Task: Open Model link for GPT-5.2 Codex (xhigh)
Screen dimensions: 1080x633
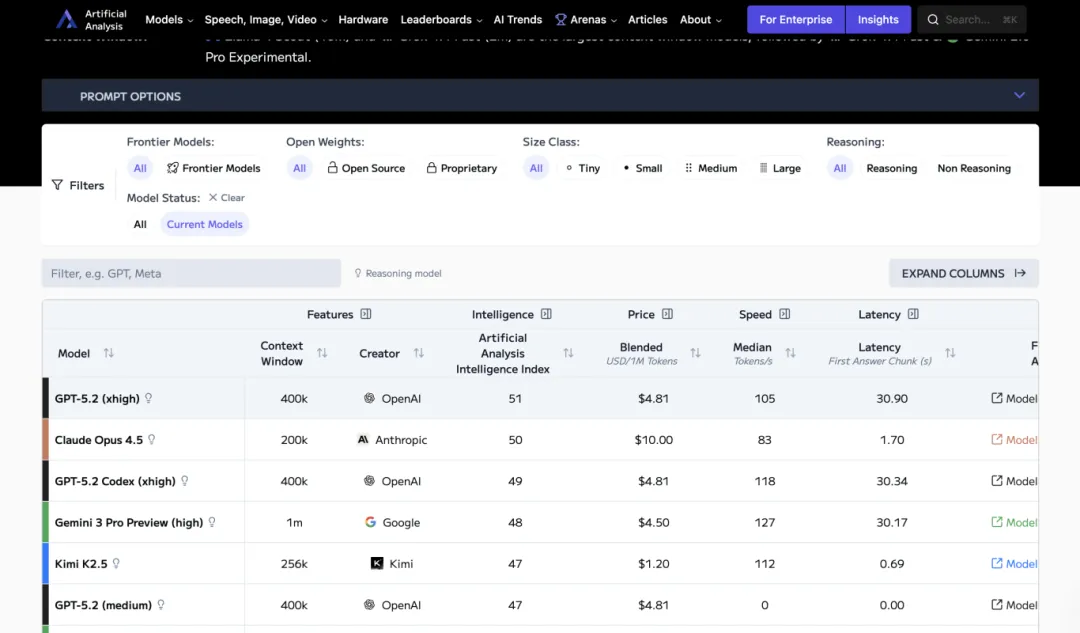Action: [x=1014, y=481]
